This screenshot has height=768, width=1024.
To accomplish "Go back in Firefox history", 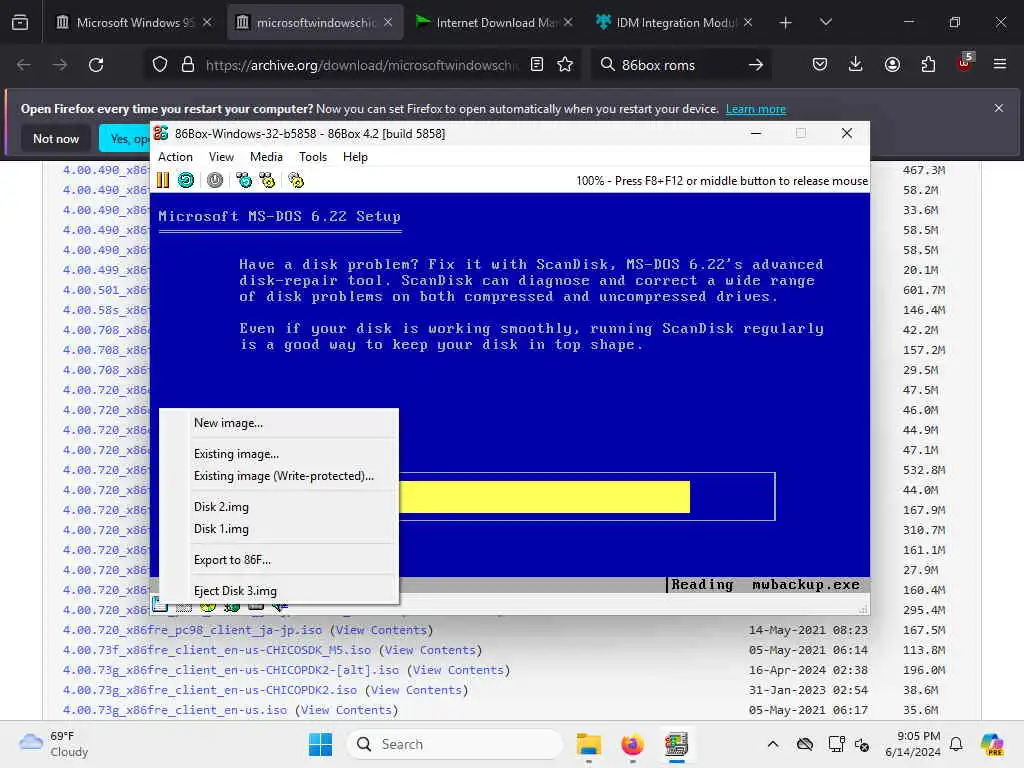I will [24, 65].
